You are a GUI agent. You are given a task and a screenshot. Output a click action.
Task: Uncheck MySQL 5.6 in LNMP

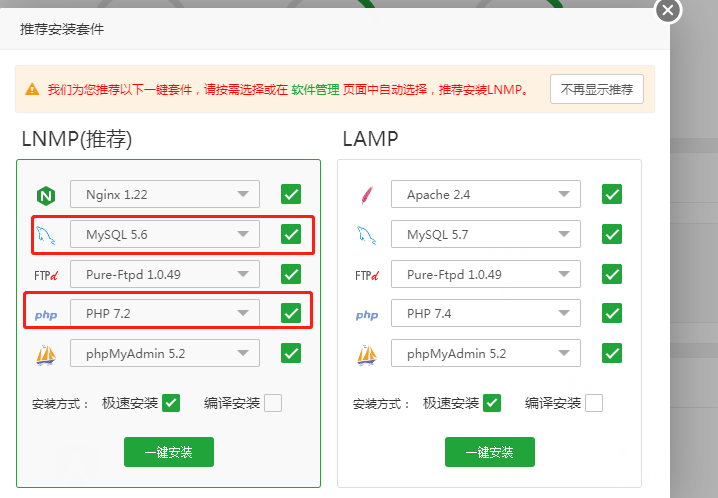coord(291,234)
